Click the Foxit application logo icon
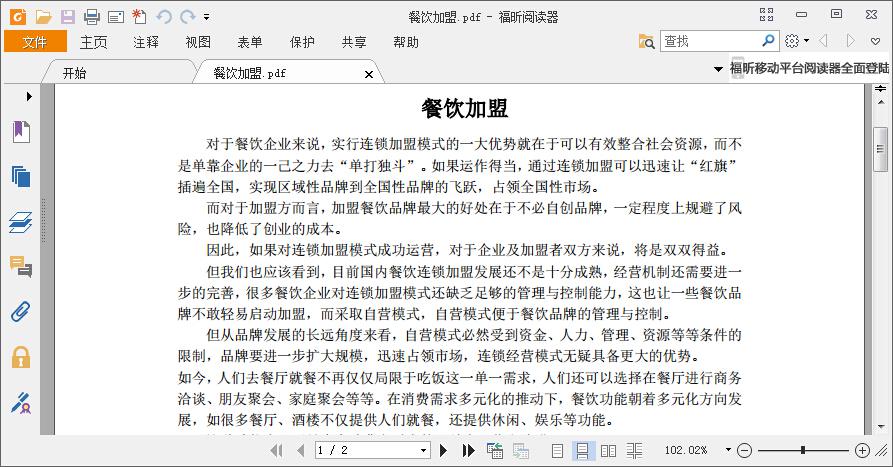The width and height of the screenshot is (893, 467). (18, 17)
